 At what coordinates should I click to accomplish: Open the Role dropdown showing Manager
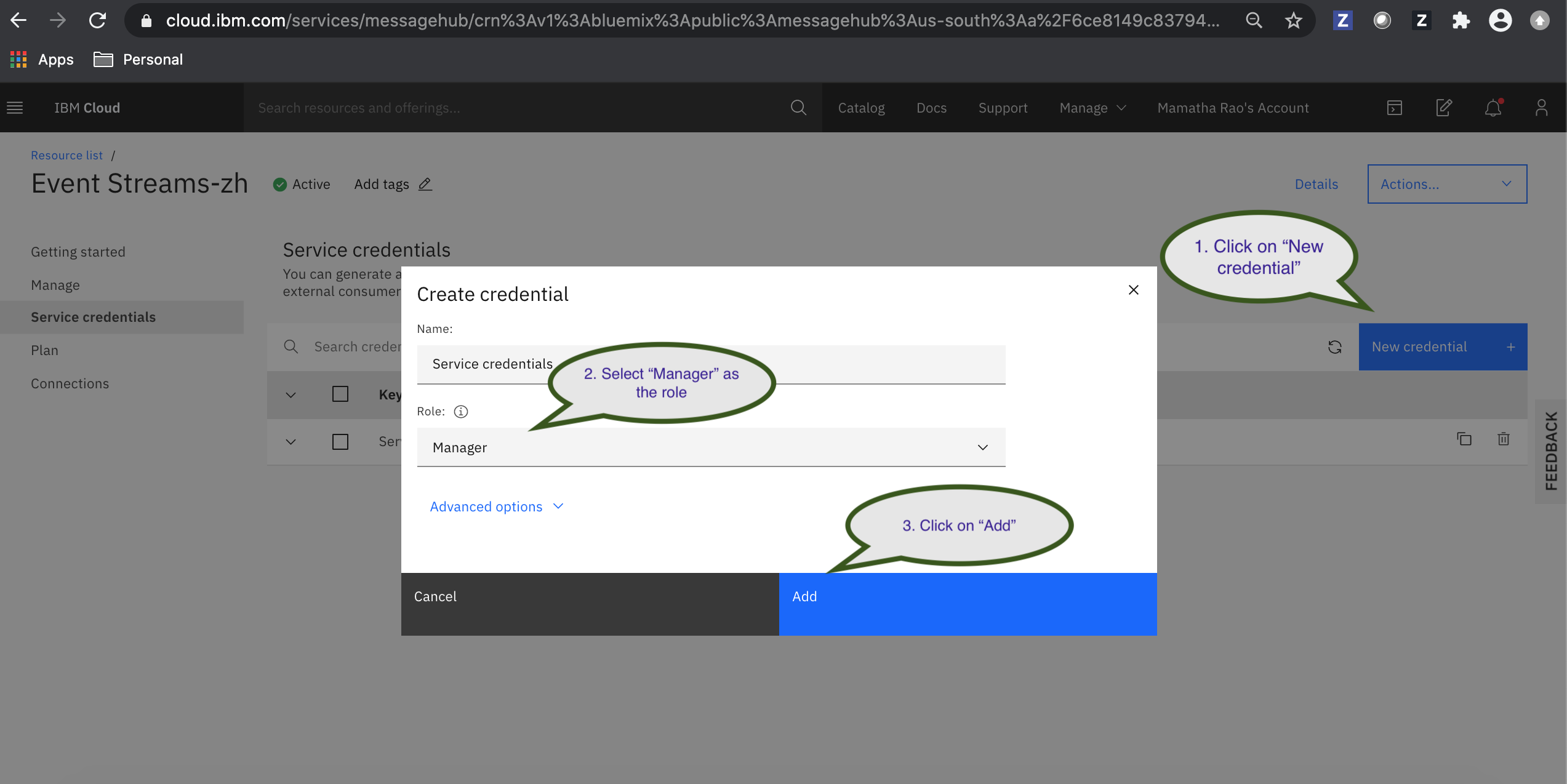[711, 447]
